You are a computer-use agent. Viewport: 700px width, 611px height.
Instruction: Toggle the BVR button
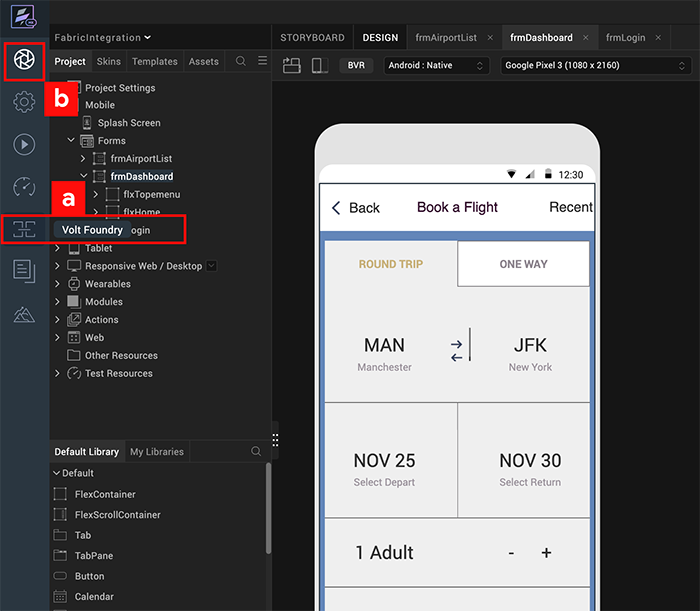point(356,66)
